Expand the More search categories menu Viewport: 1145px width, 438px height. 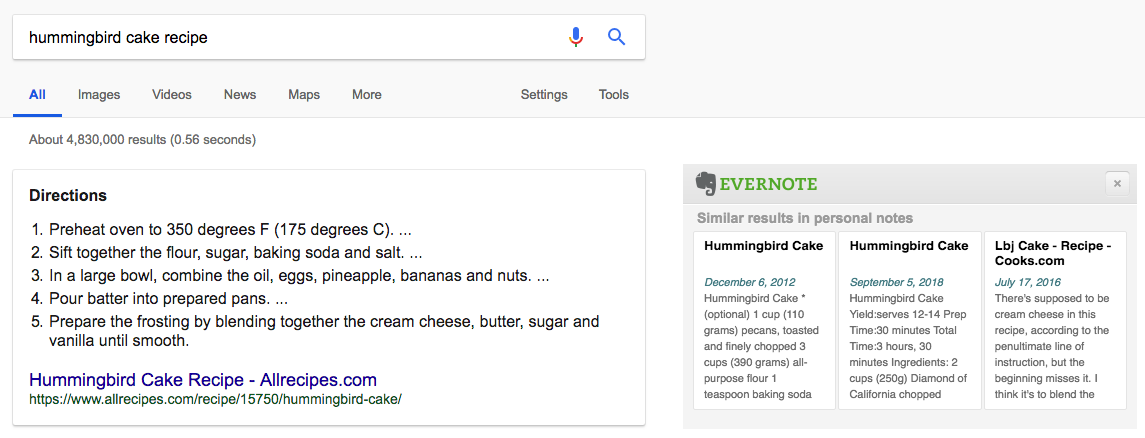pos(367,95)
